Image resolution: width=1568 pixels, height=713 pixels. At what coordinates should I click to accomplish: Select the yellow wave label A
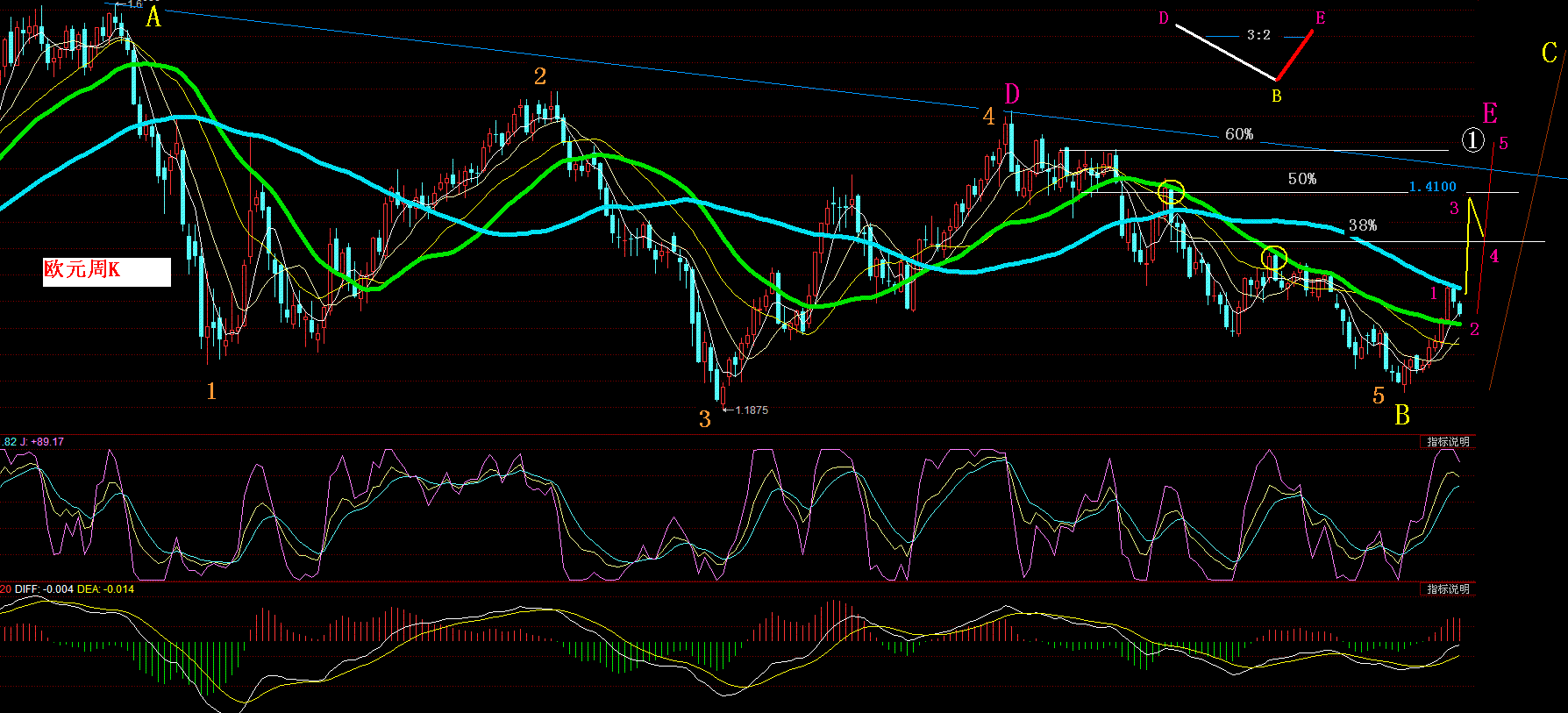tap(153, 17)
